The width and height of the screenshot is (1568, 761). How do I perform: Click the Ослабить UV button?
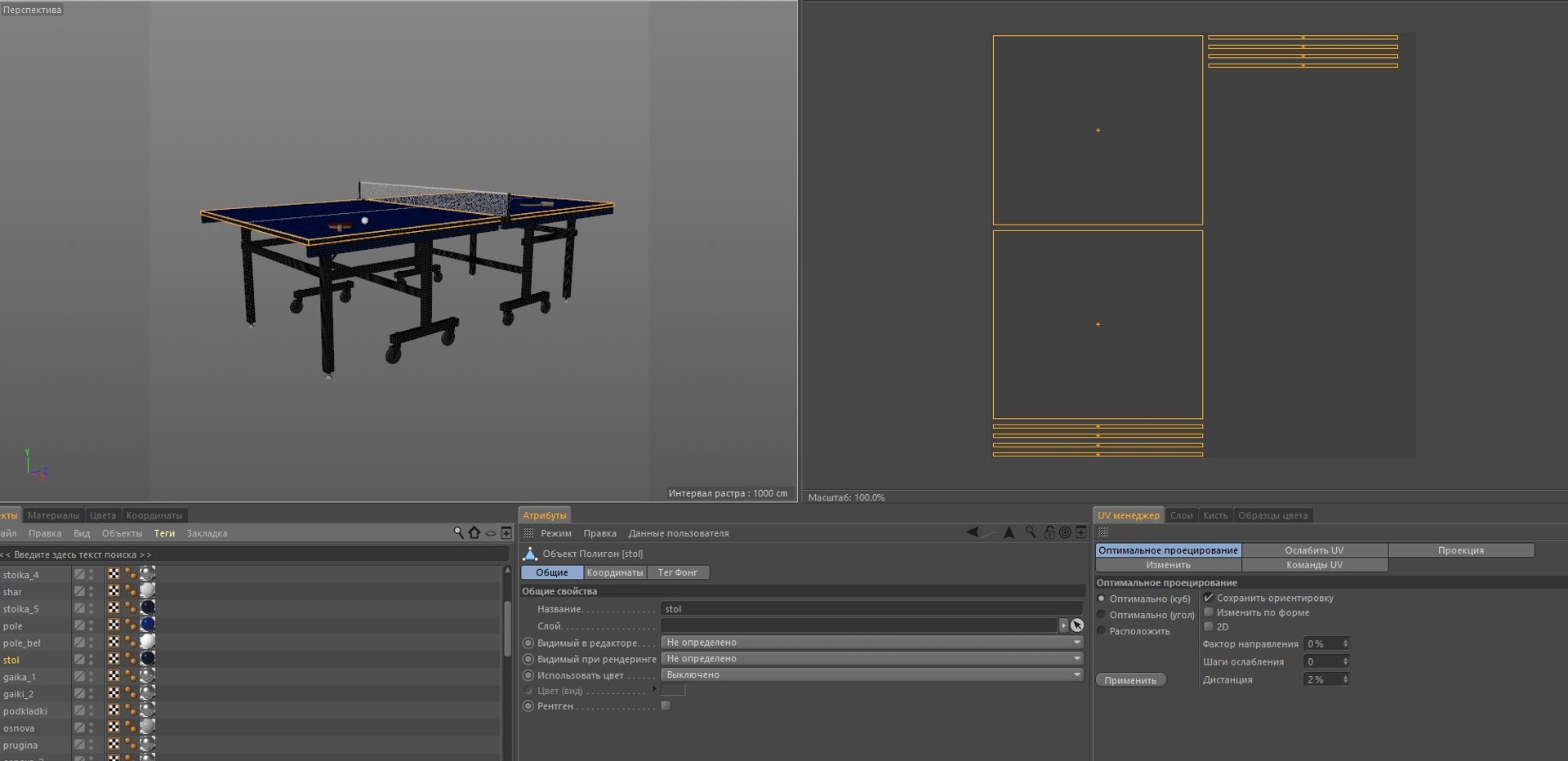[x=1314, y=550]
